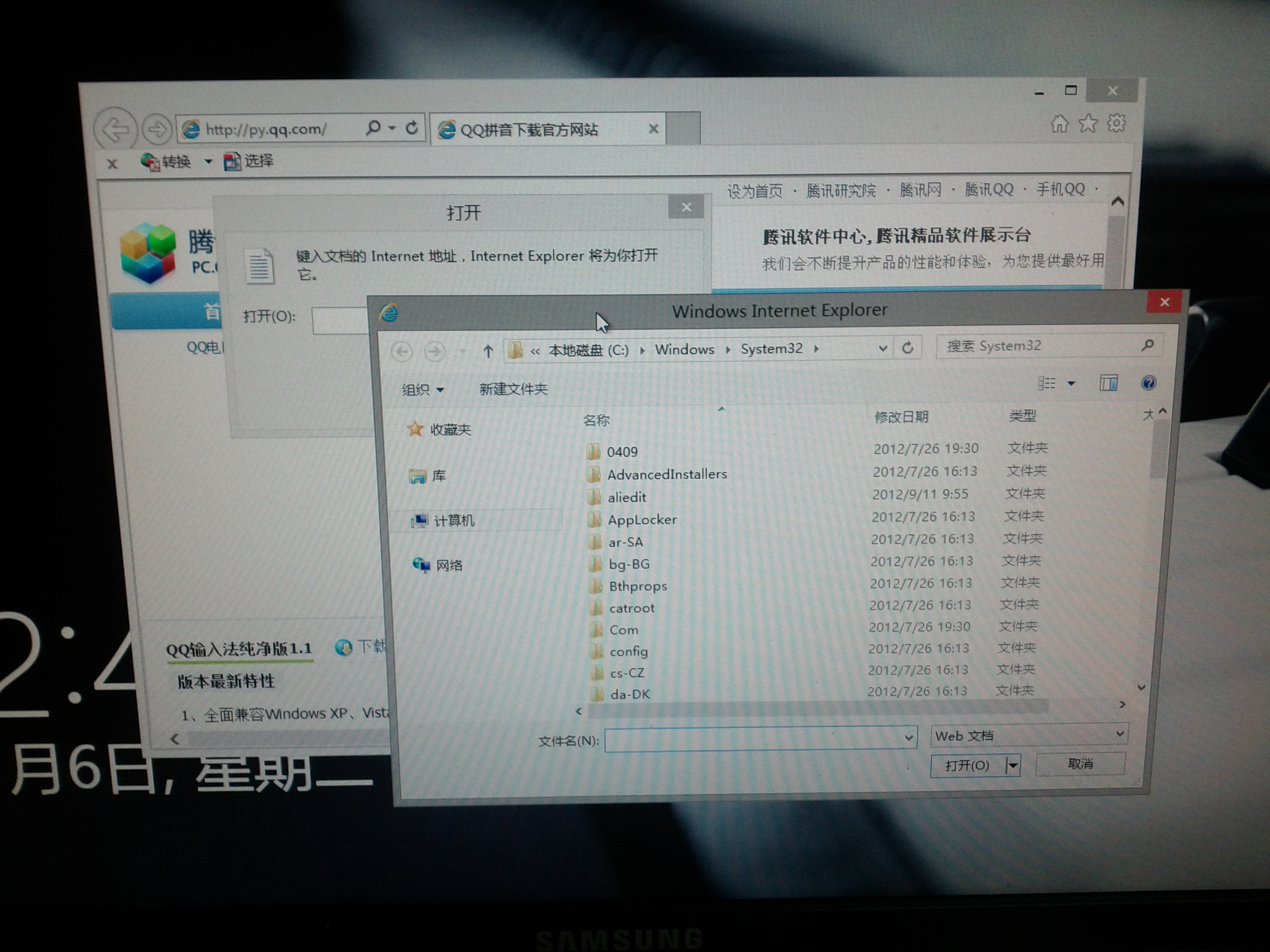Close the QQ拼音下载官方网站 tab
This screenshot has height=952, width=1270.
653,128
